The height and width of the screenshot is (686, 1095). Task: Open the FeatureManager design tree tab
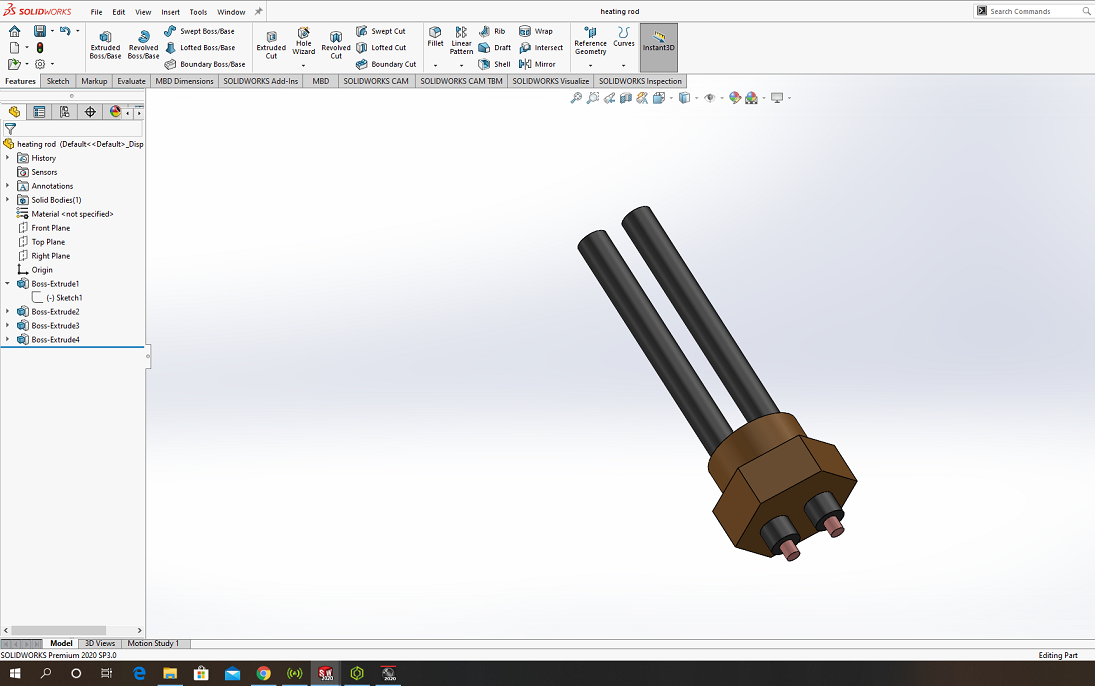click(14, 112)
